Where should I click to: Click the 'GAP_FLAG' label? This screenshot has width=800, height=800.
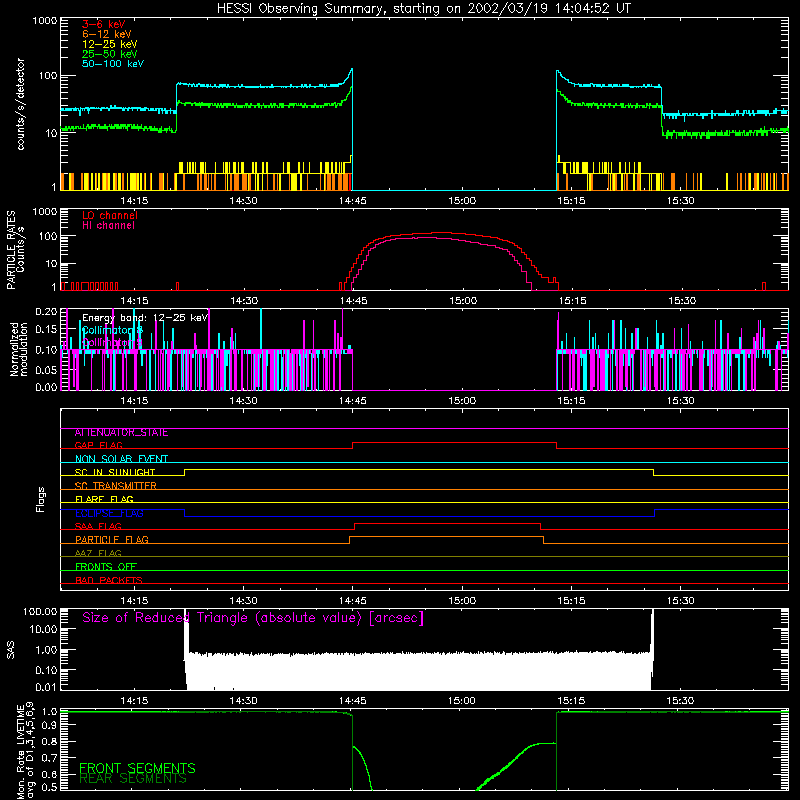pos(98,445)
